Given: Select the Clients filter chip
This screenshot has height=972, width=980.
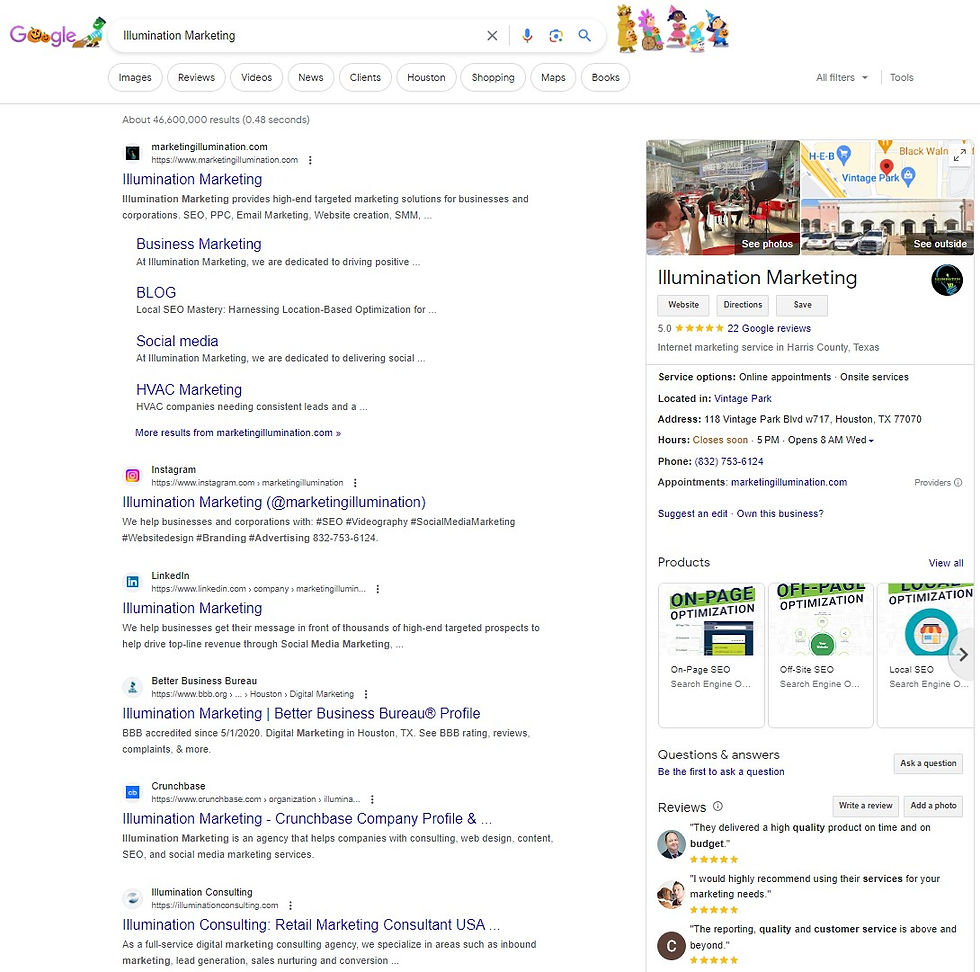Looking at the screenshot, I should pos(365,78).
